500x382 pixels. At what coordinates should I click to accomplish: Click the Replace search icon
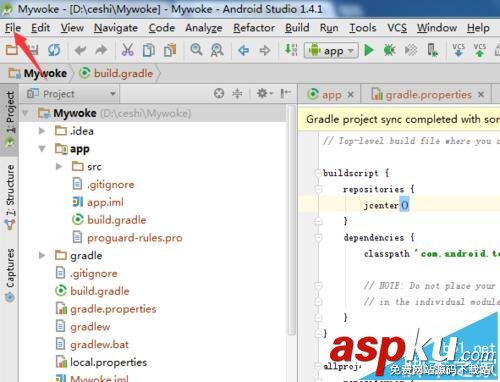(217, 50)
